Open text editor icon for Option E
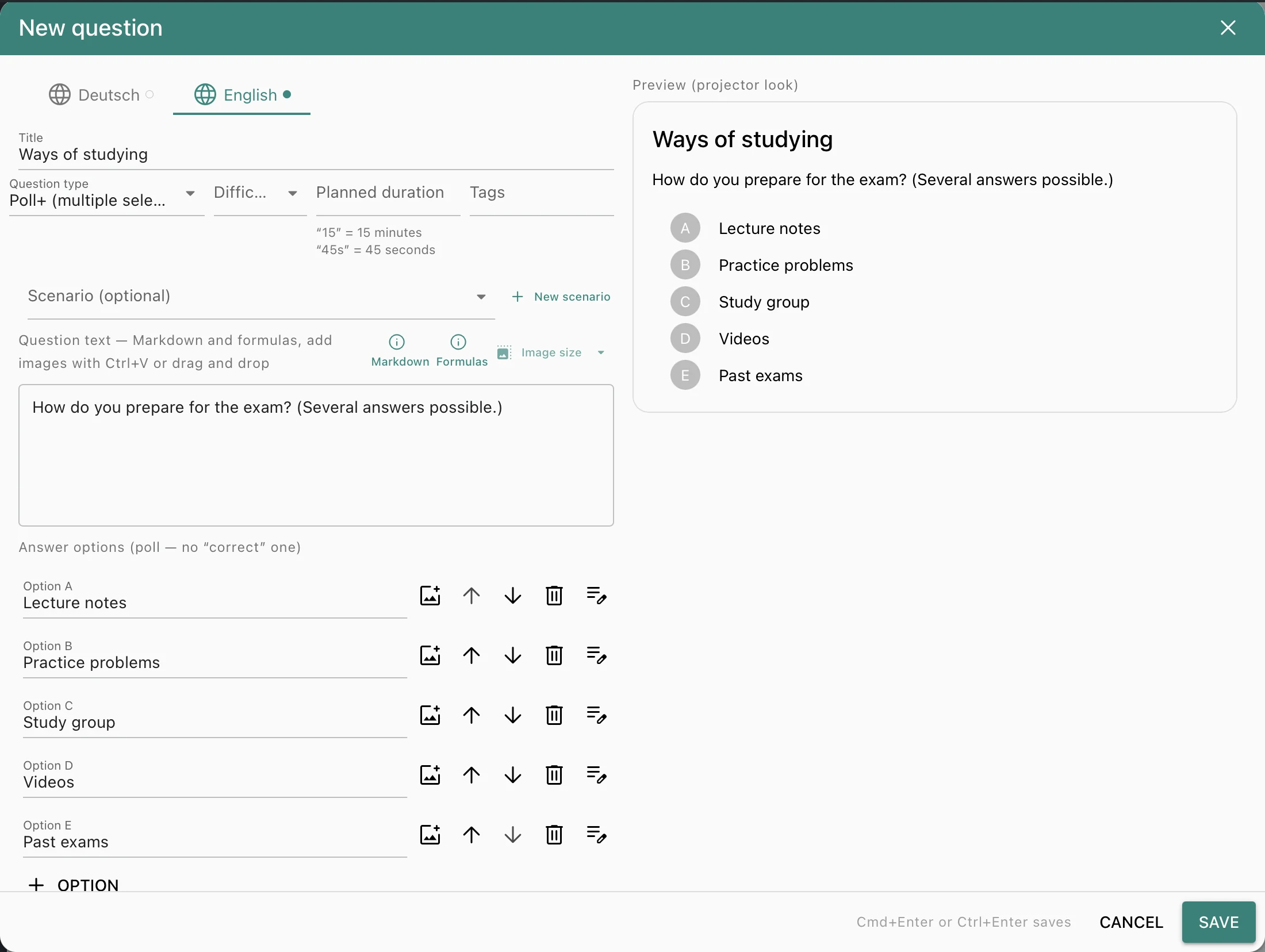Screen dimensions: 1265x952 pyautogui.click(x=596, y=835)
